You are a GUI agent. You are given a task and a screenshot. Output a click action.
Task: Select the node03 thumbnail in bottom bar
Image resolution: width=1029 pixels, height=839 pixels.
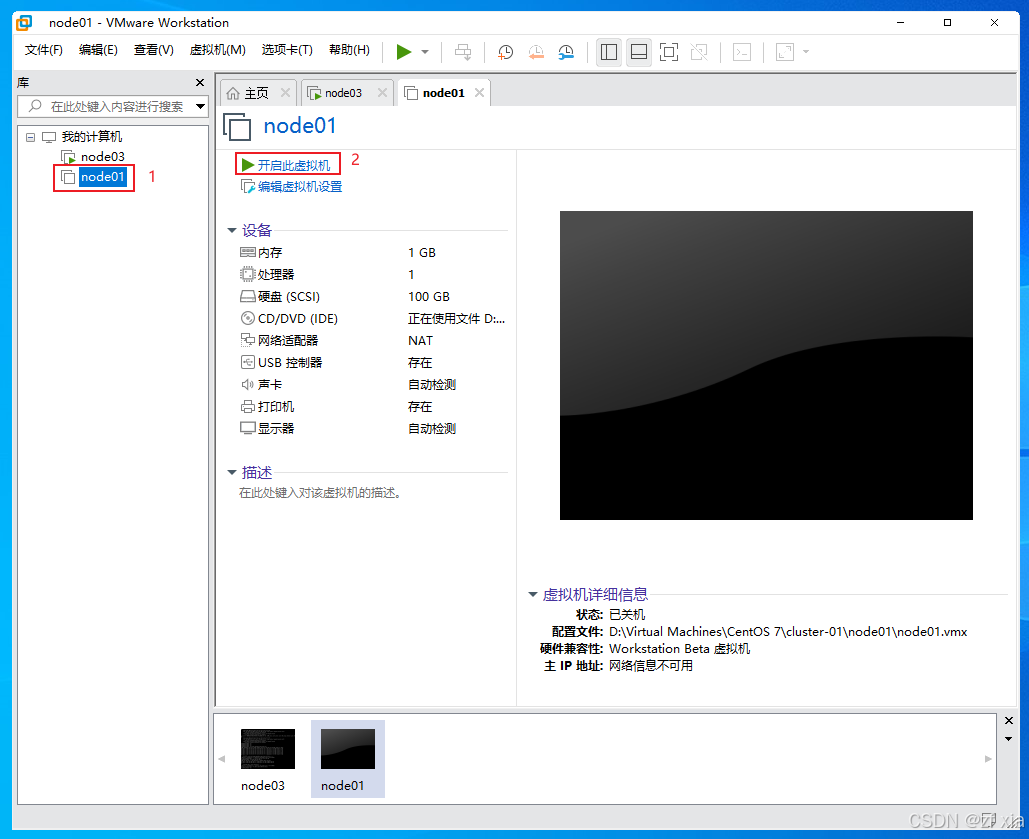(x=267, y=759)
